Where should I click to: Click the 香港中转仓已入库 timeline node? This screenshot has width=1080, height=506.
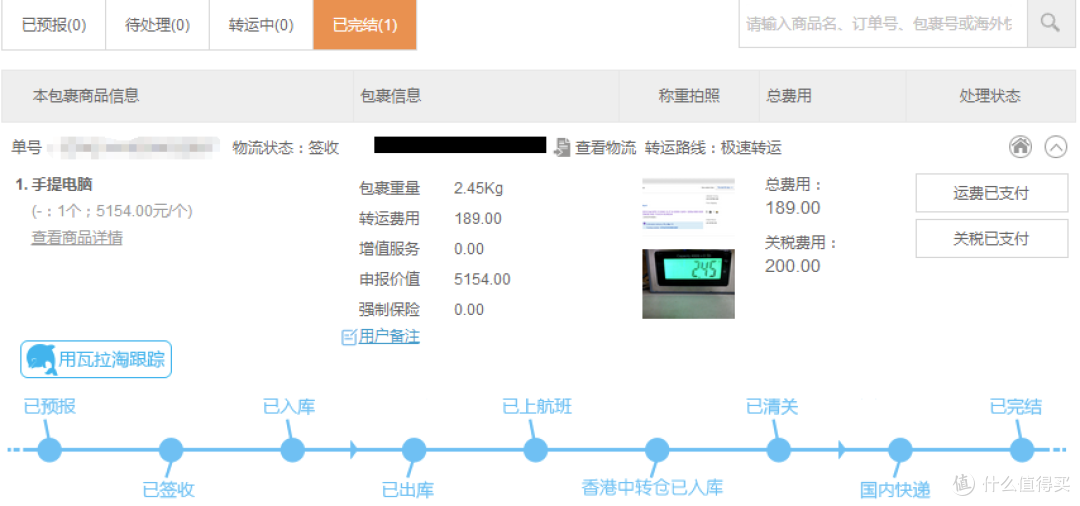(657, 450)
